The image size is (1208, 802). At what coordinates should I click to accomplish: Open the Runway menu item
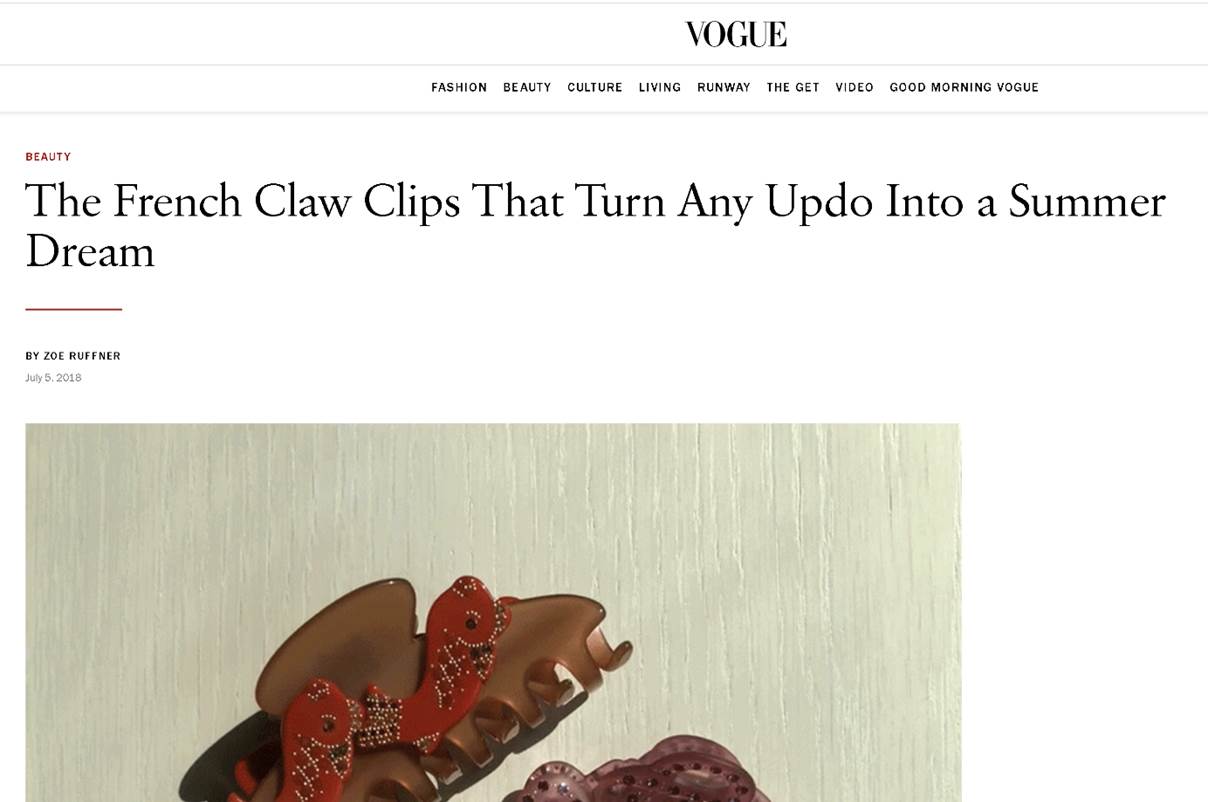coord(724,88)
